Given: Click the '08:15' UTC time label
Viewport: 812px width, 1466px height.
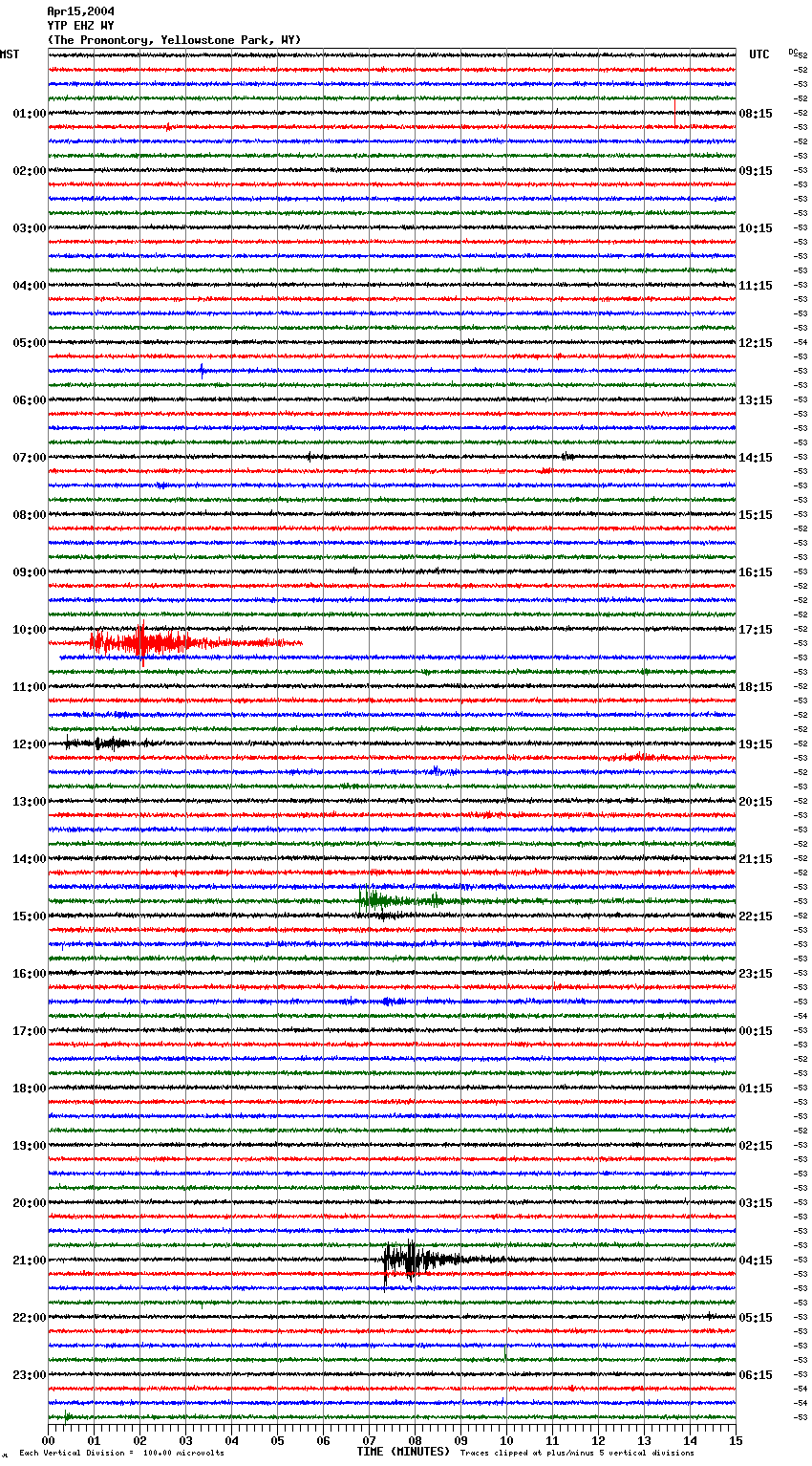Looking at the screenshot, I should 756,114.
